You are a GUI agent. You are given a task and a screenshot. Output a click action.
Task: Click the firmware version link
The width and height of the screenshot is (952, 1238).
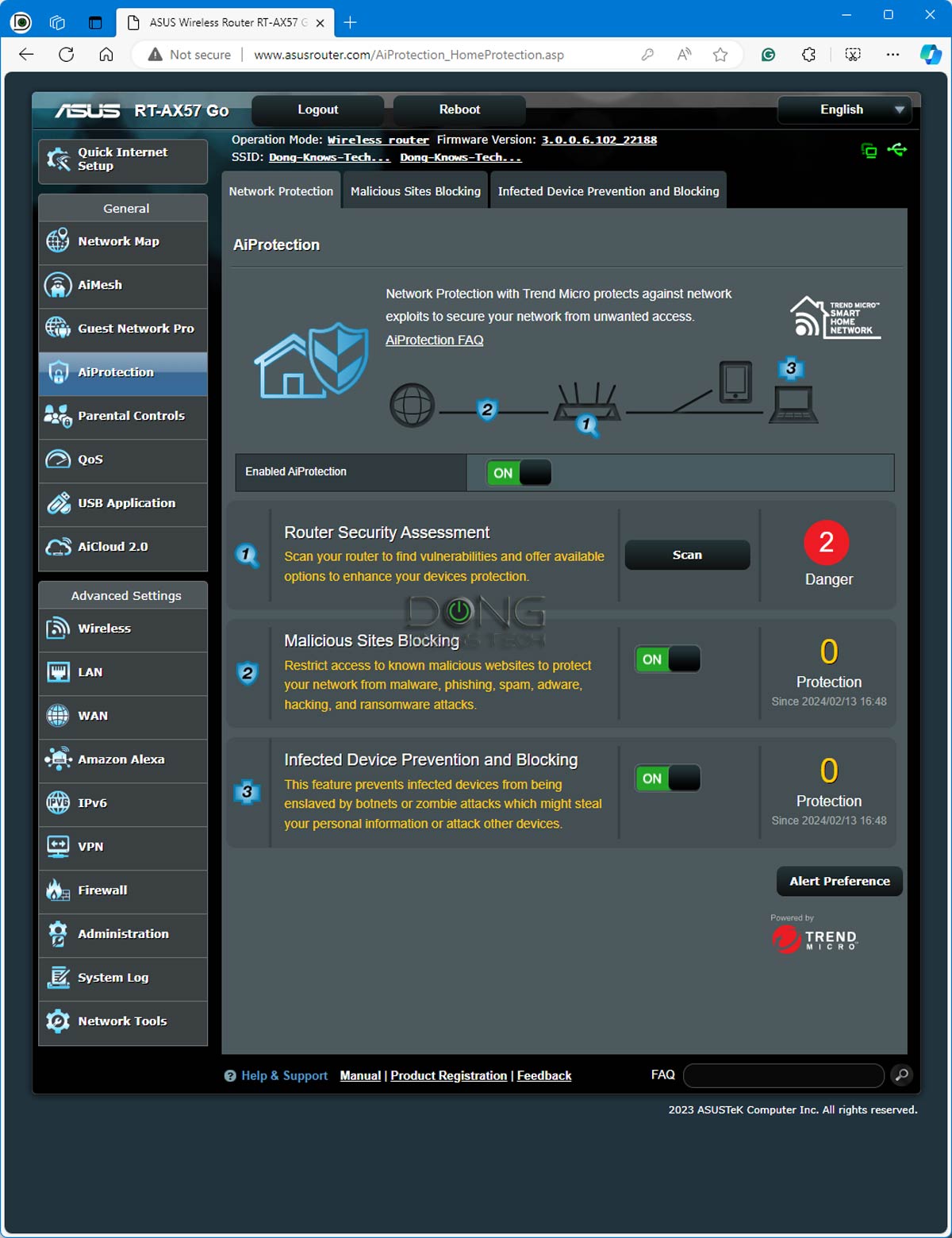click(599, 140)
